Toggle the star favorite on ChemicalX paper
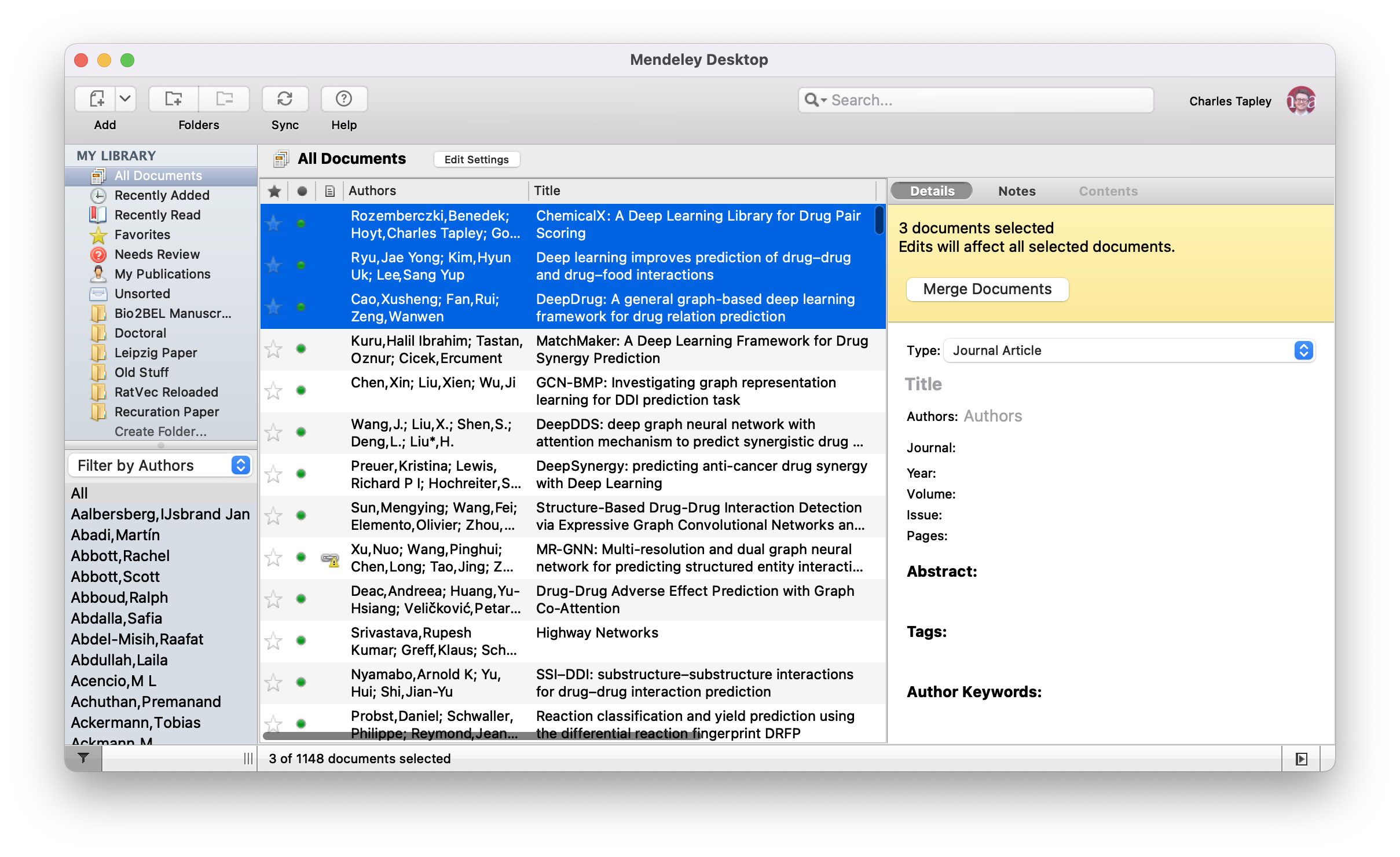Viewport: 1400px width, 857px height. point(275,223)
